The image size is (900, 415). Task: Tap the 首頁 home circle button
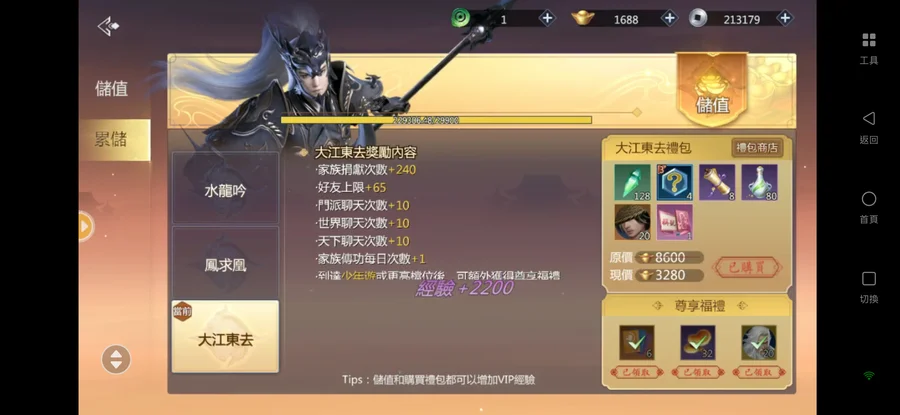click(x=868, y=199)
